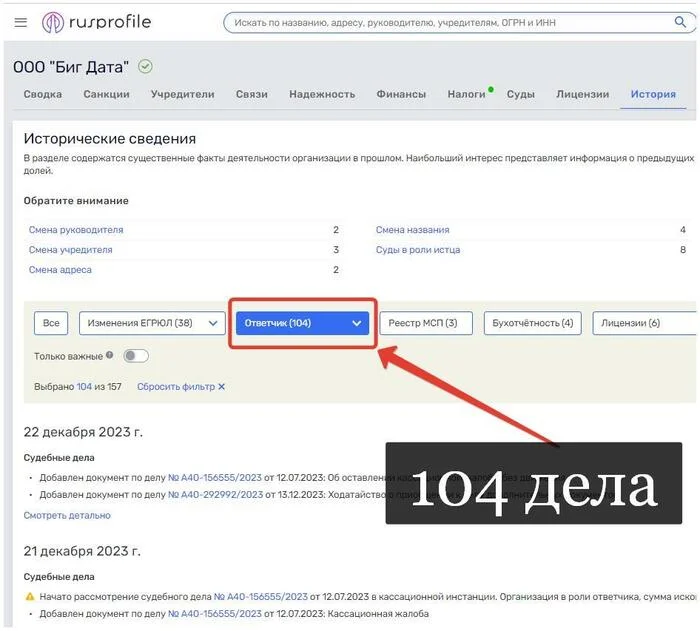Click the info icon next to Только важные
Image resolution: width=700 pixels, height=631 pixels.
pos(109,355)
